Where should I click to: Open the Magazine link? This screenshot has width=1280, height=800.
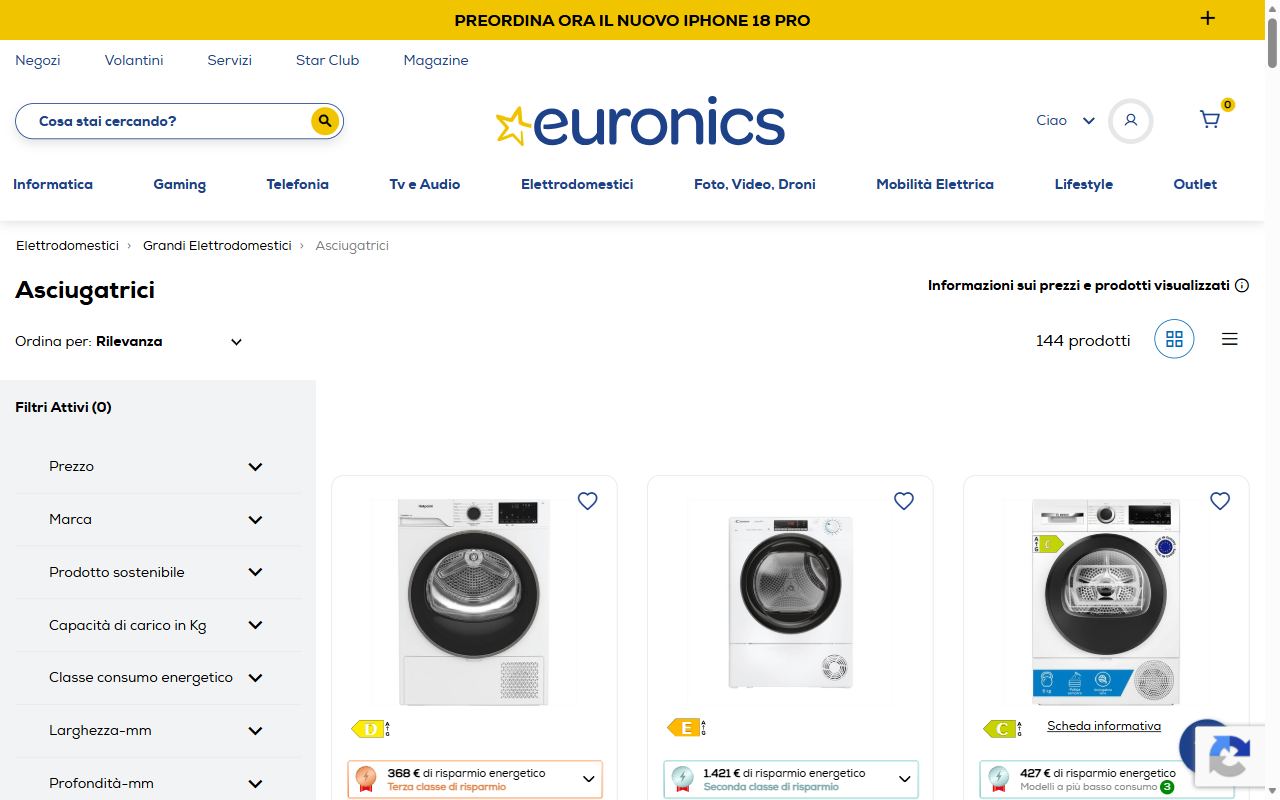point(436,60)
